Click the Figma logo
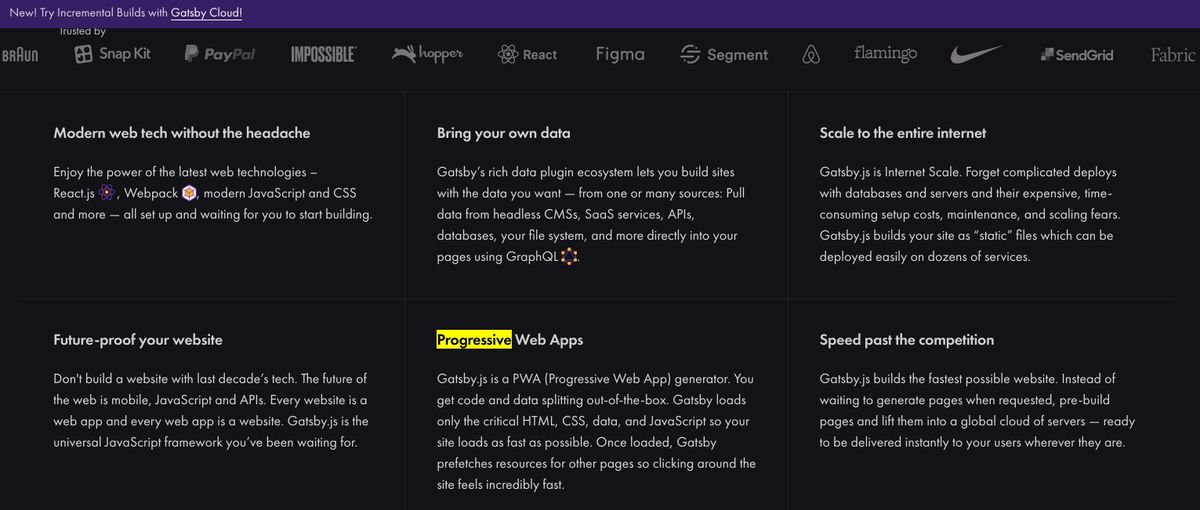This screenshot has height=510, width=1200. tap(620, 54)
